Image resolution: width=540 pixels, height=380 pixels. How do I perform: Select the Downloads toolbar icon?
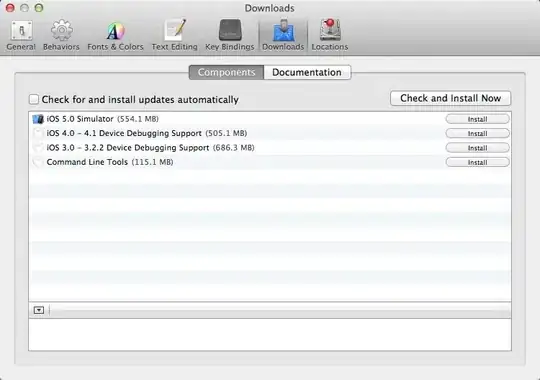pyautogui.click(x=283, y=35)
